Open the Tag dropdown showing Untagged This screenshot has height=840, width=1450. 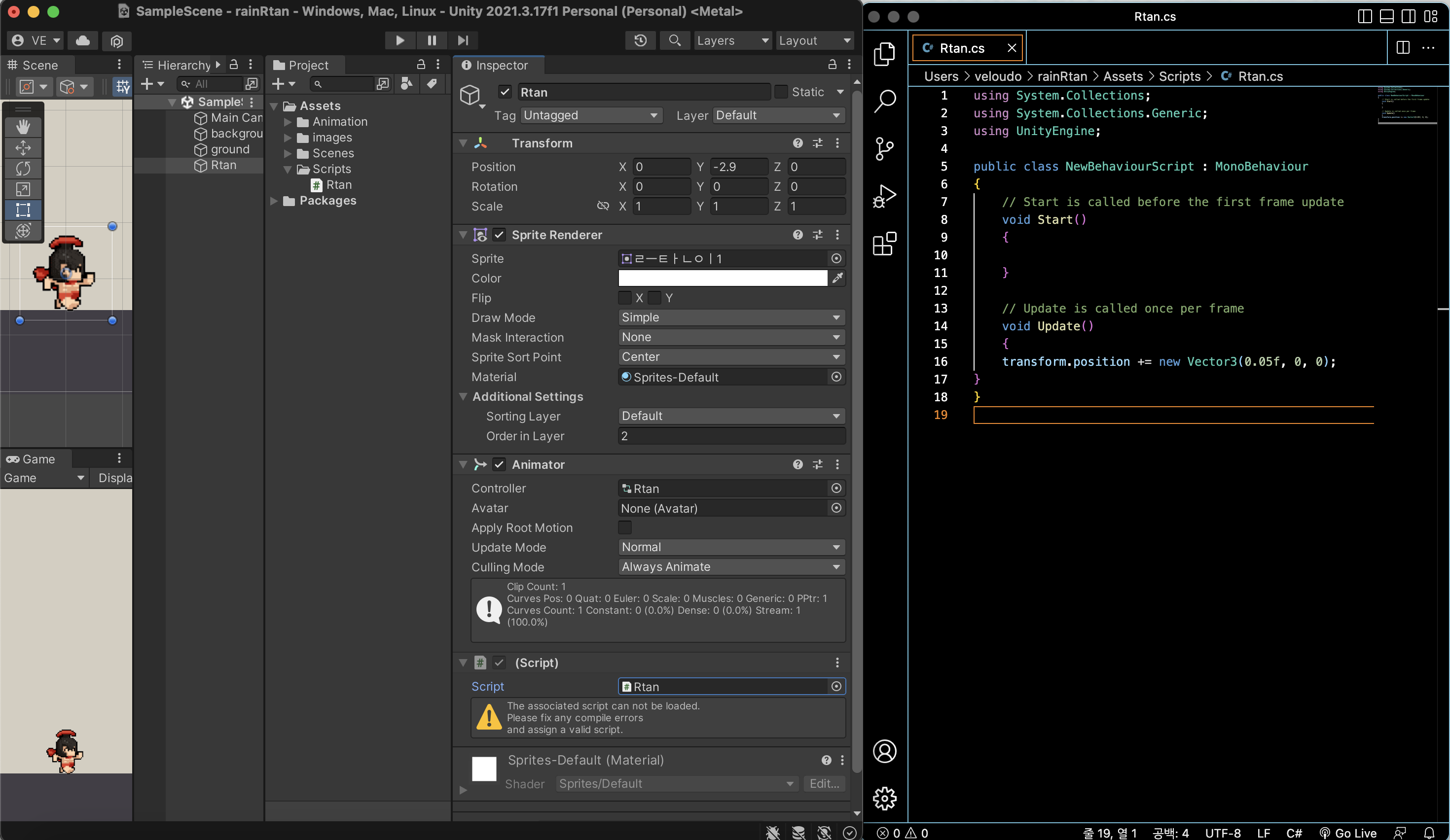(591, 115)
